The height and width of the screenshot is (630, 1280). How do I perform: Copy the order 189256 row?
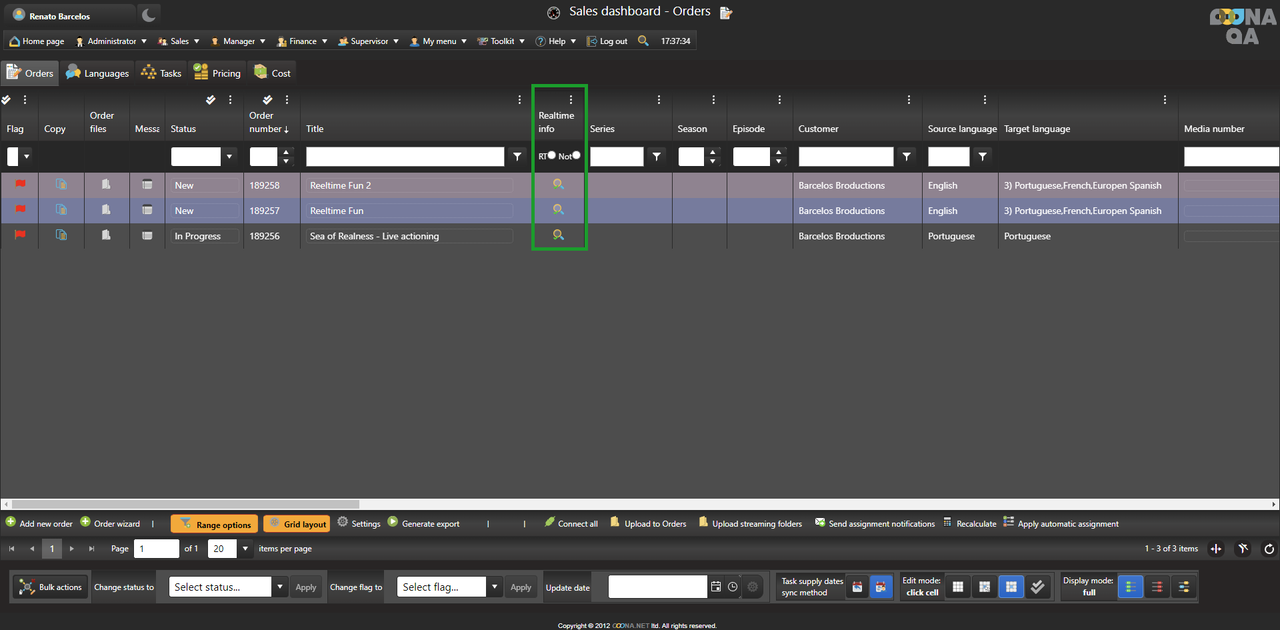[x=61, y=236]
